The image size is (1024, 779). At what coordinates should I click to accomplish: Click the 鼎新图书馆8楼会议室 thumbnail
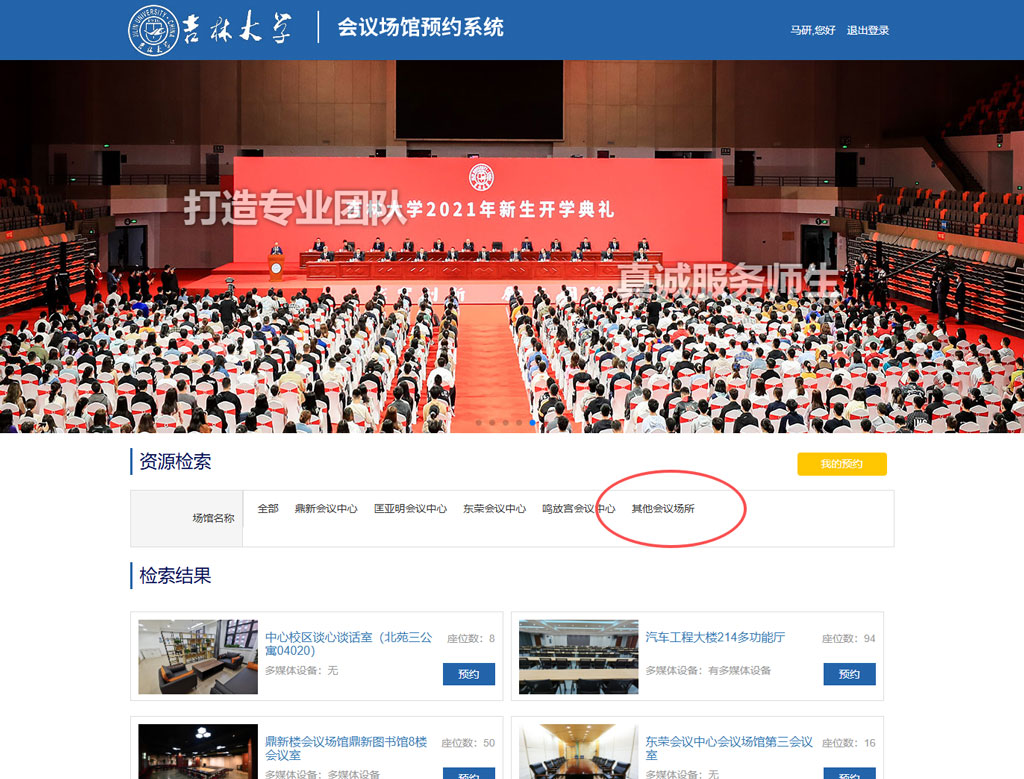tap(198, 752)
